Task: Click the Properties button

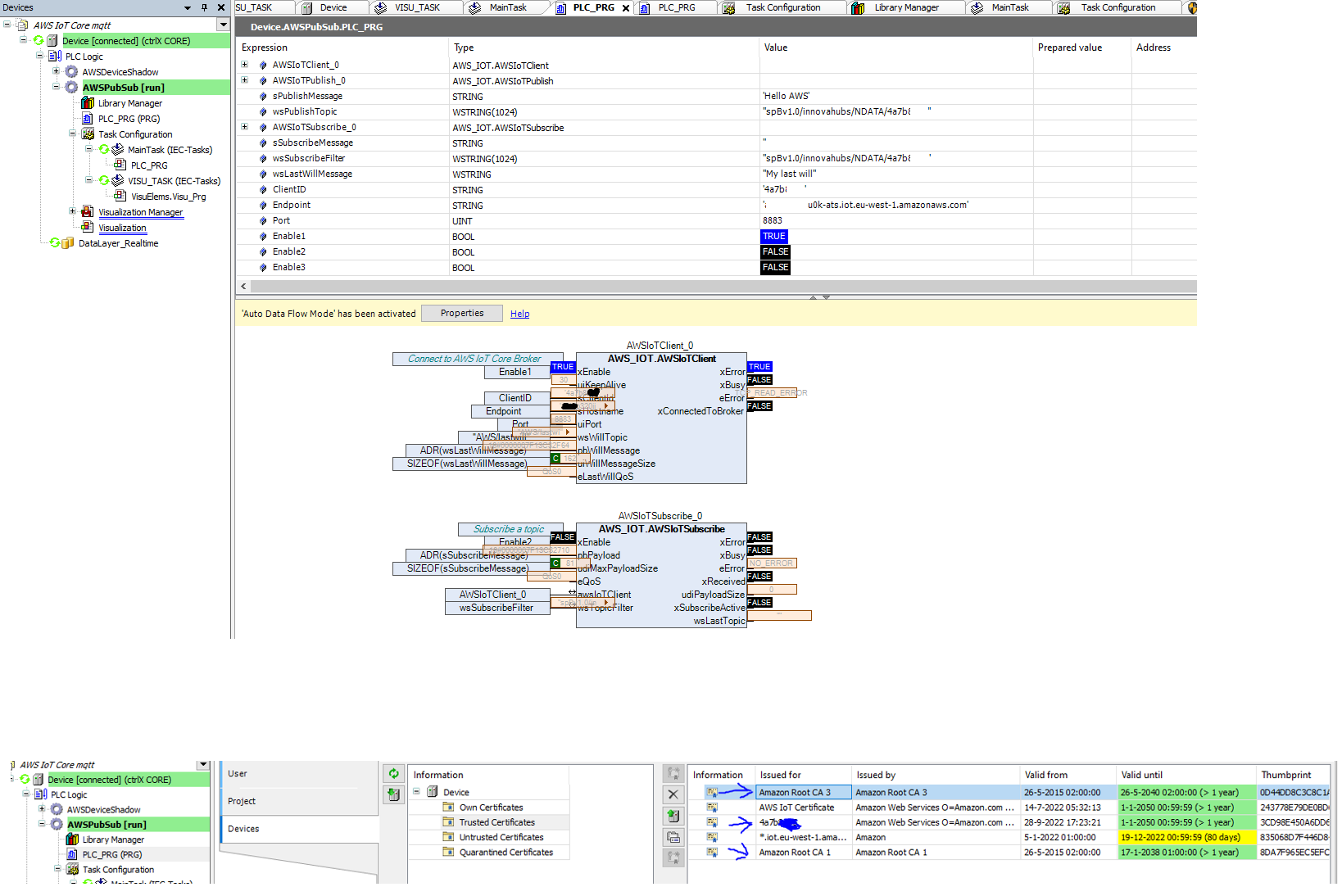Action: 462,314
